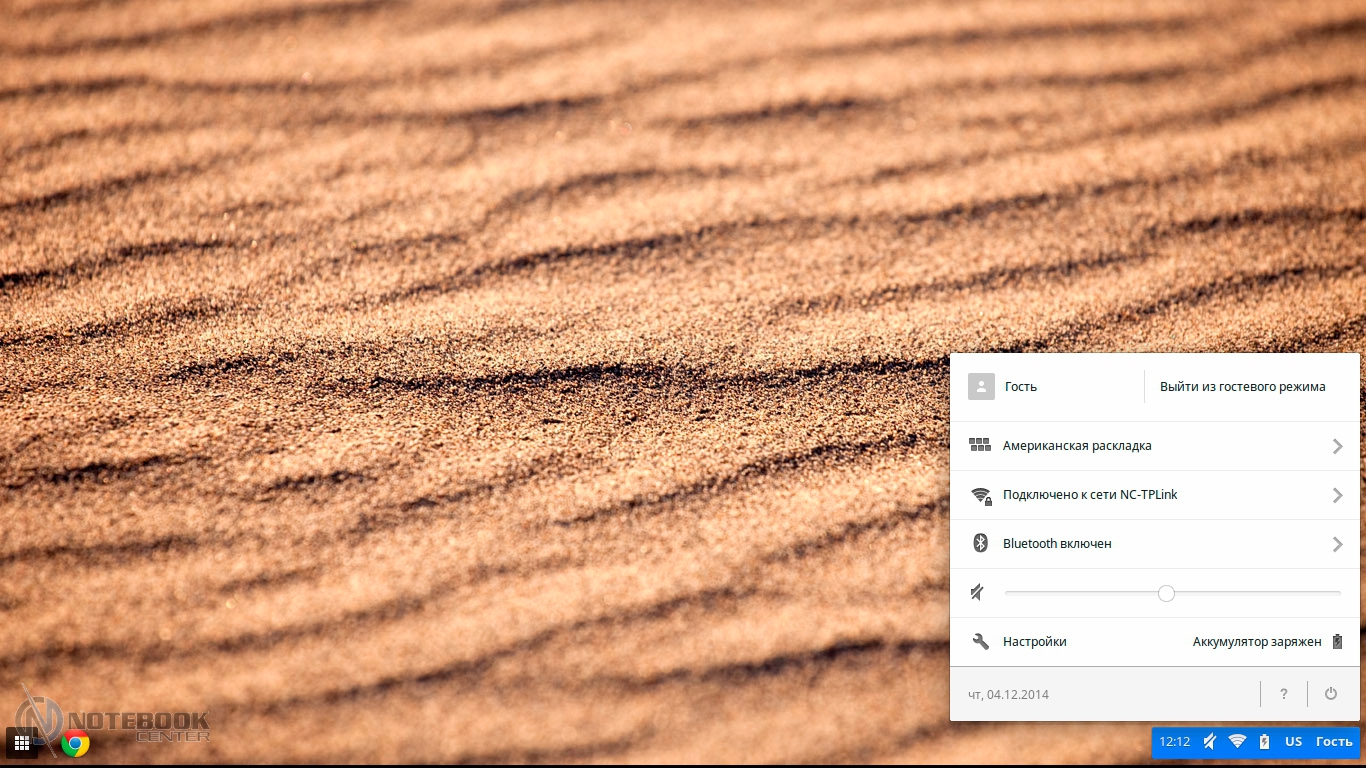Select the Bluetooth включен menu entry

click(1057, 544)
